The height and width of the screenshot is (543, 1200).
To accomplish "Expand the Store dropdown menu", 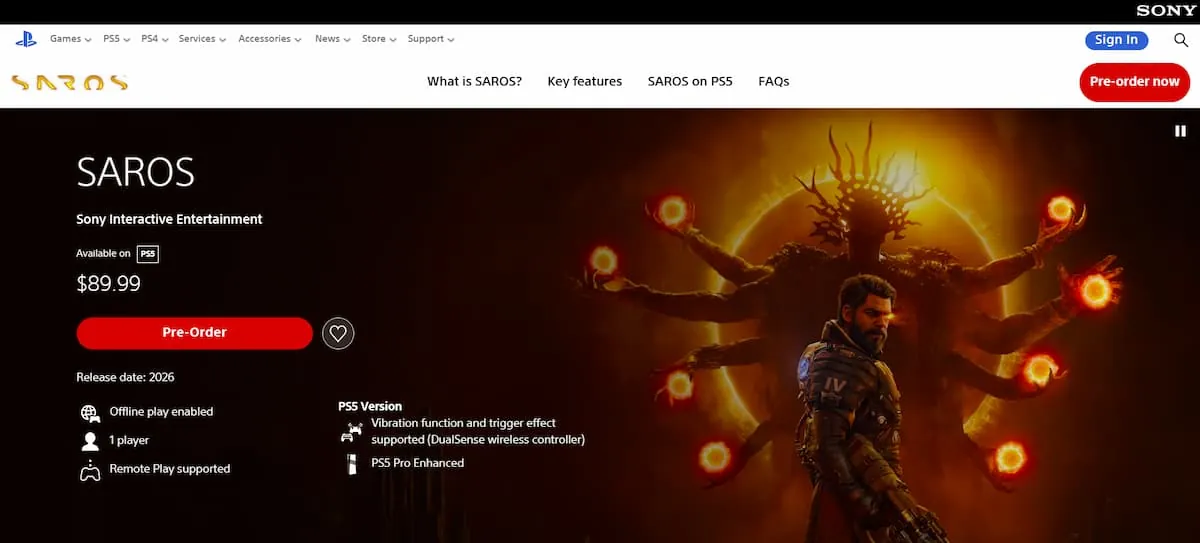I will point(379,39).
